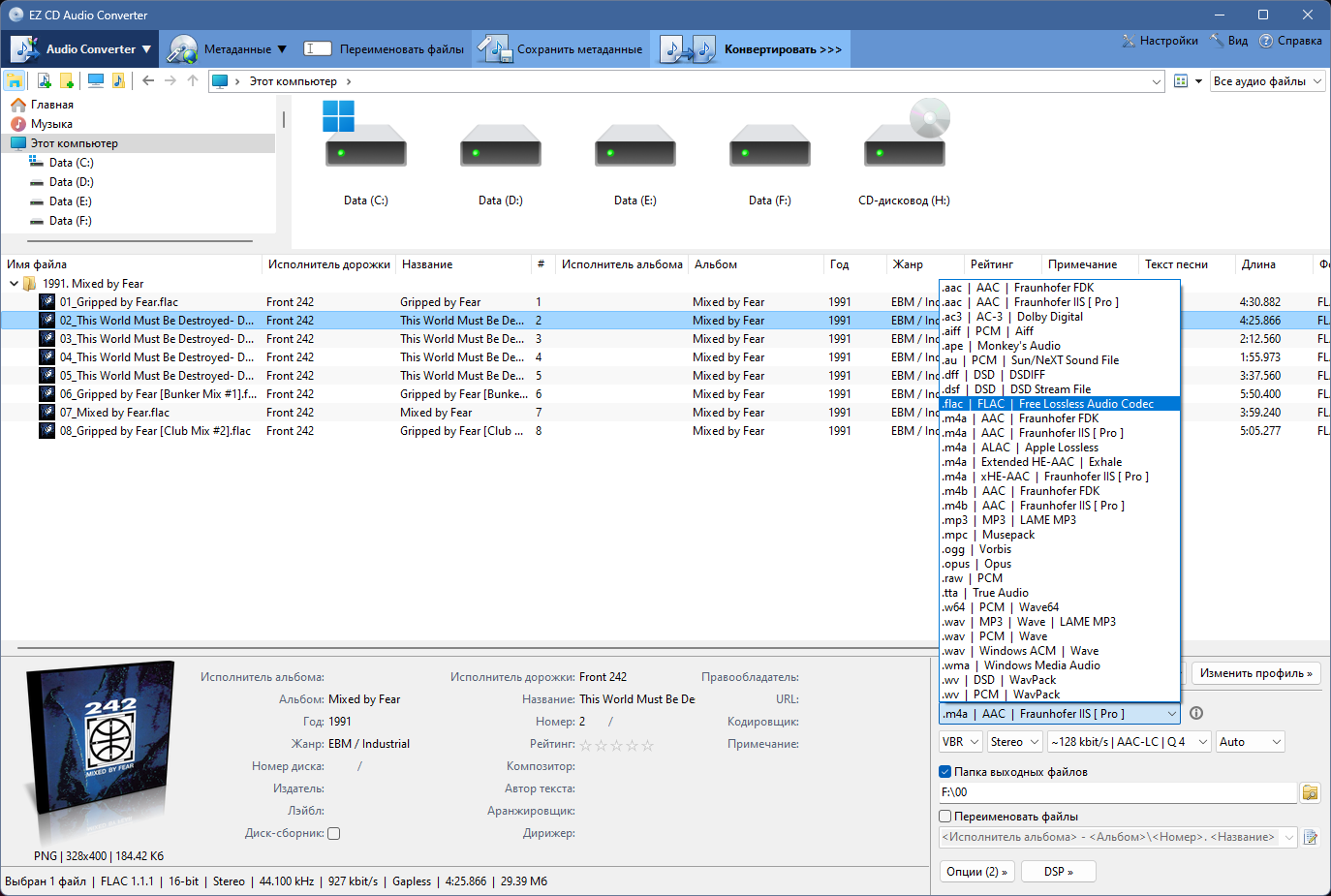Click the computer icon in navigation toolbar
Image resolution: width=1331 pixels, height=896 pixels.
tap(95, 80)
